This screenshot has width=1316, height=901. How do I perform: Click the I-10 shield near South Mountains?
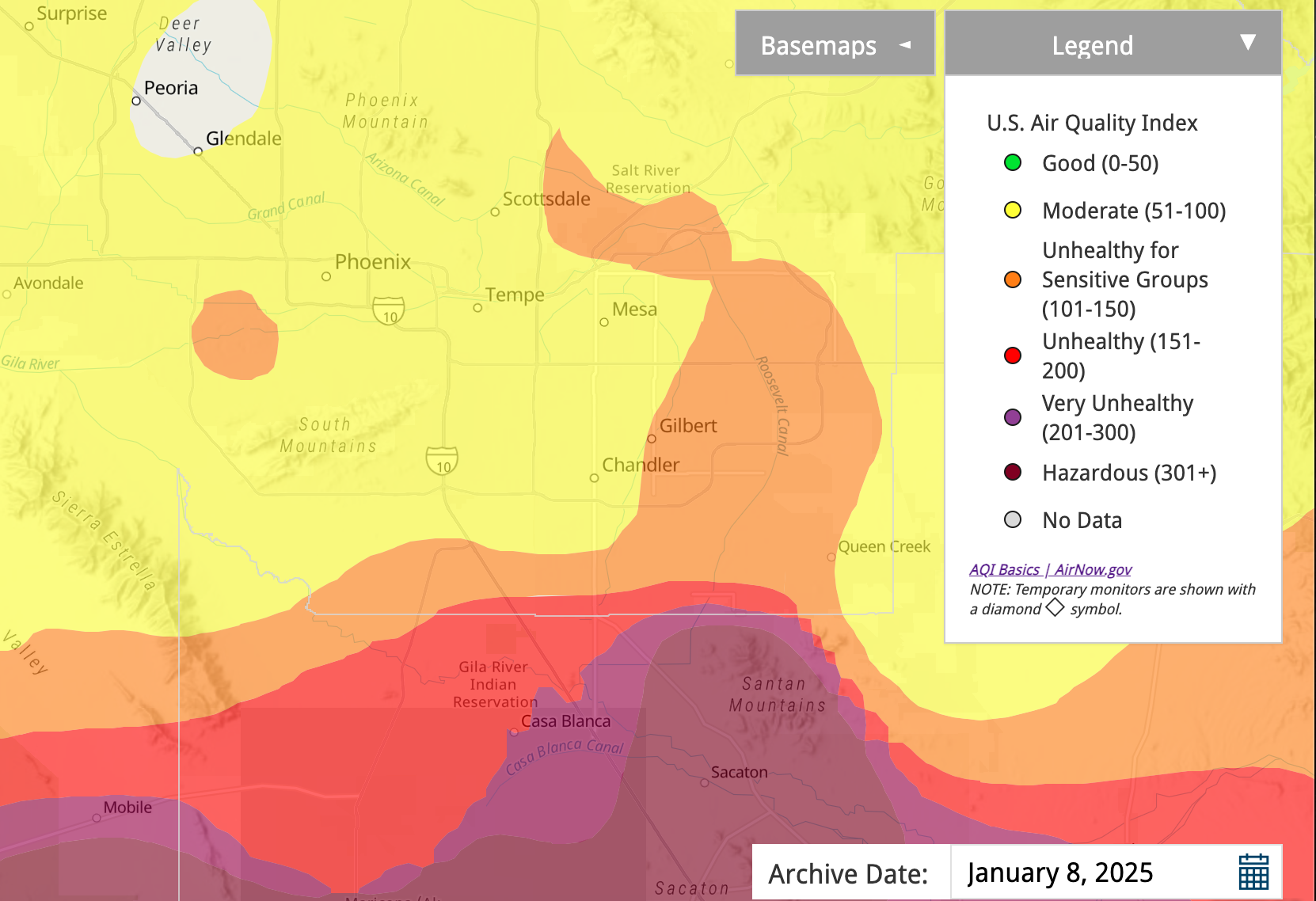[x=442, y=461]
